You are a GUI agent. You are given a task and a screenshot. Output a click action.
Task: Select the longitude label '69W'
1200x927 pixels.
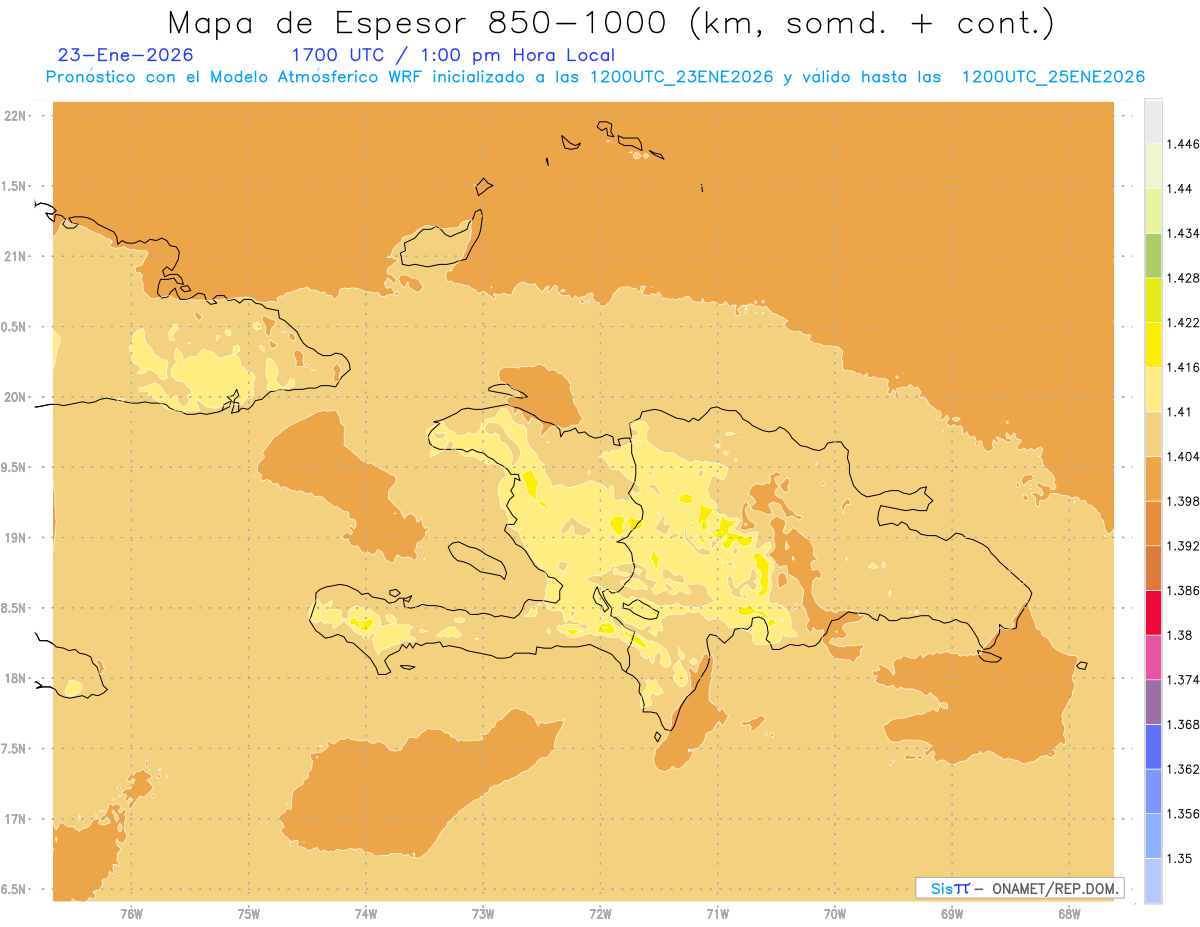[952, 914]
